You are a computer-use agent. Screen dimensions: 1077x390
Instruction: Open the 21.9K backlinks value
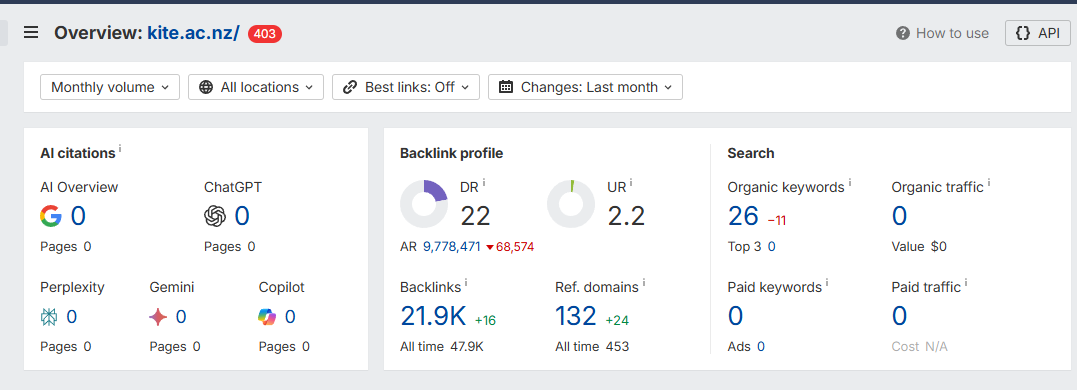(433, 316)
